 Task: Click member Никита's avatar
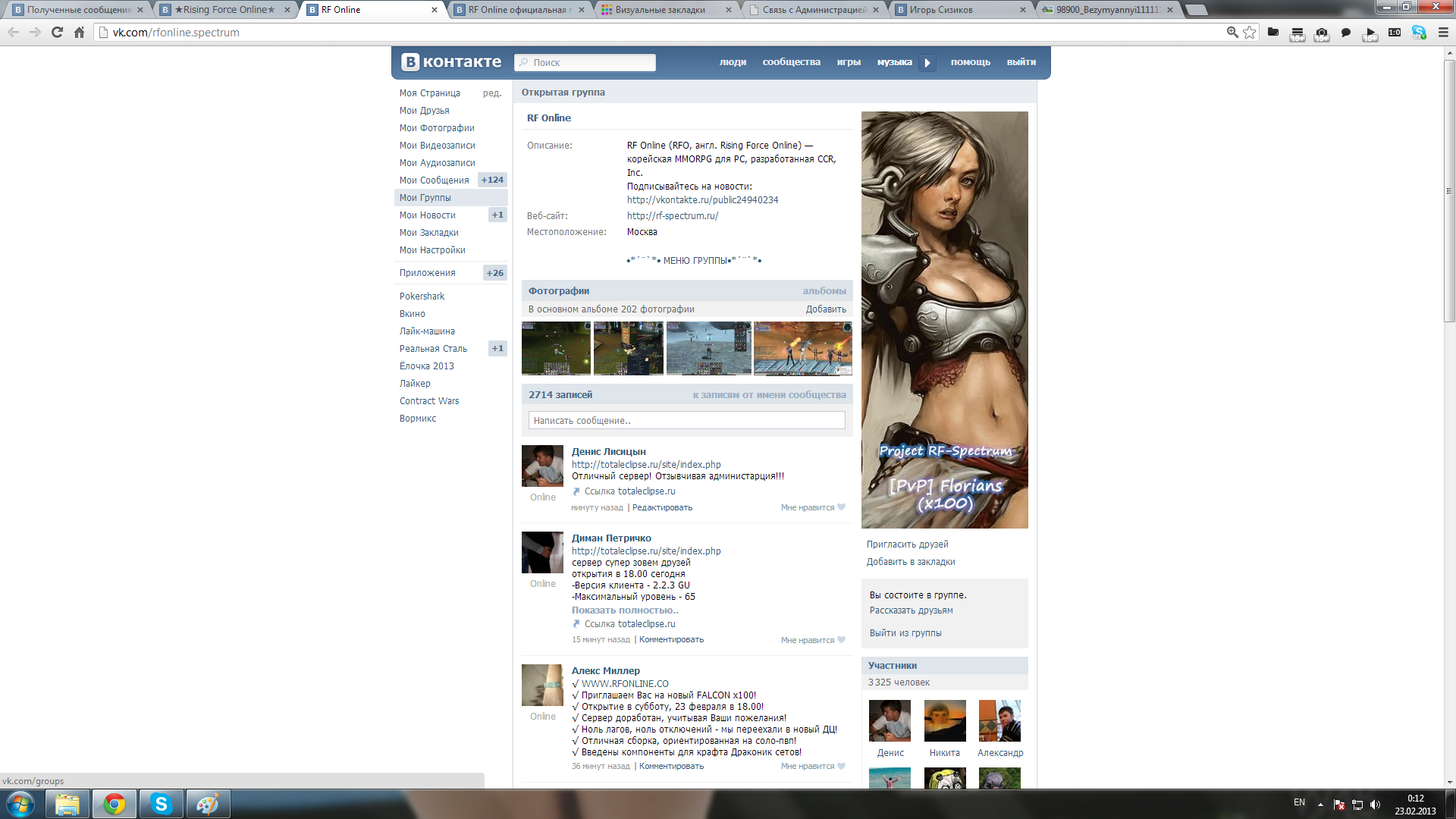(945, 720)
